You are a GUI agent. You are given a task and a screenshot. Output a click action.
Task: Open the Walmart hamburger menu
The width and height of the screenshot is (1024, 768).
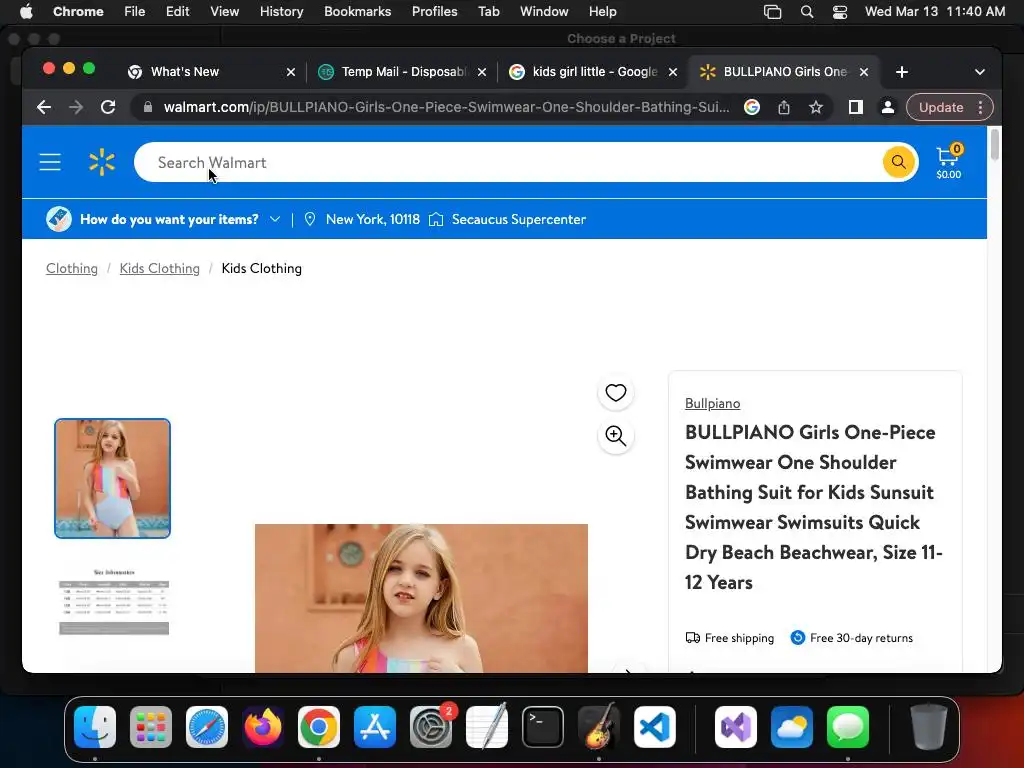[x=50, y=162]
